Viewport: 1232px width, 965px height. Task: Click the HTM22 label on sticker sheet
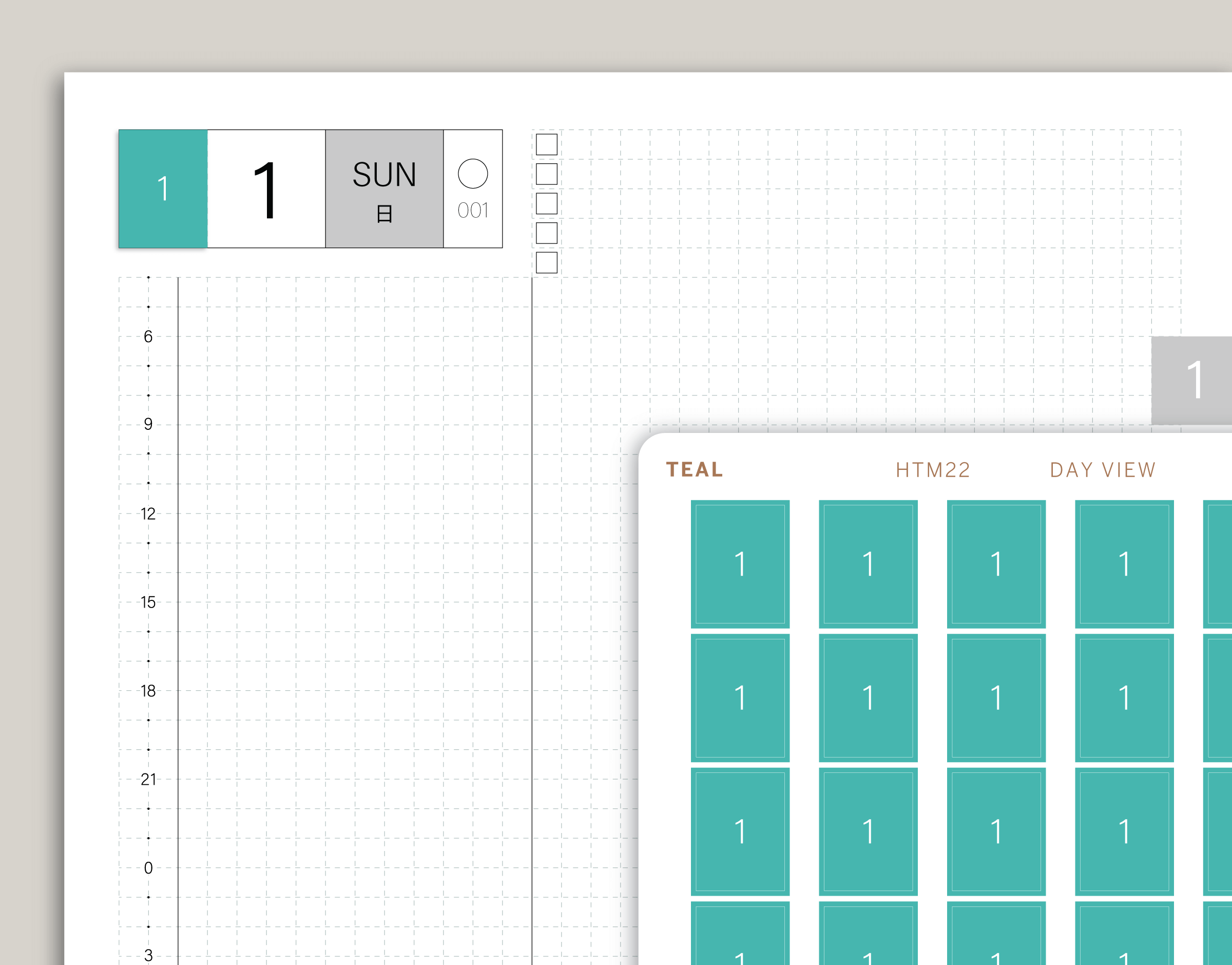(x=933, y=470)
